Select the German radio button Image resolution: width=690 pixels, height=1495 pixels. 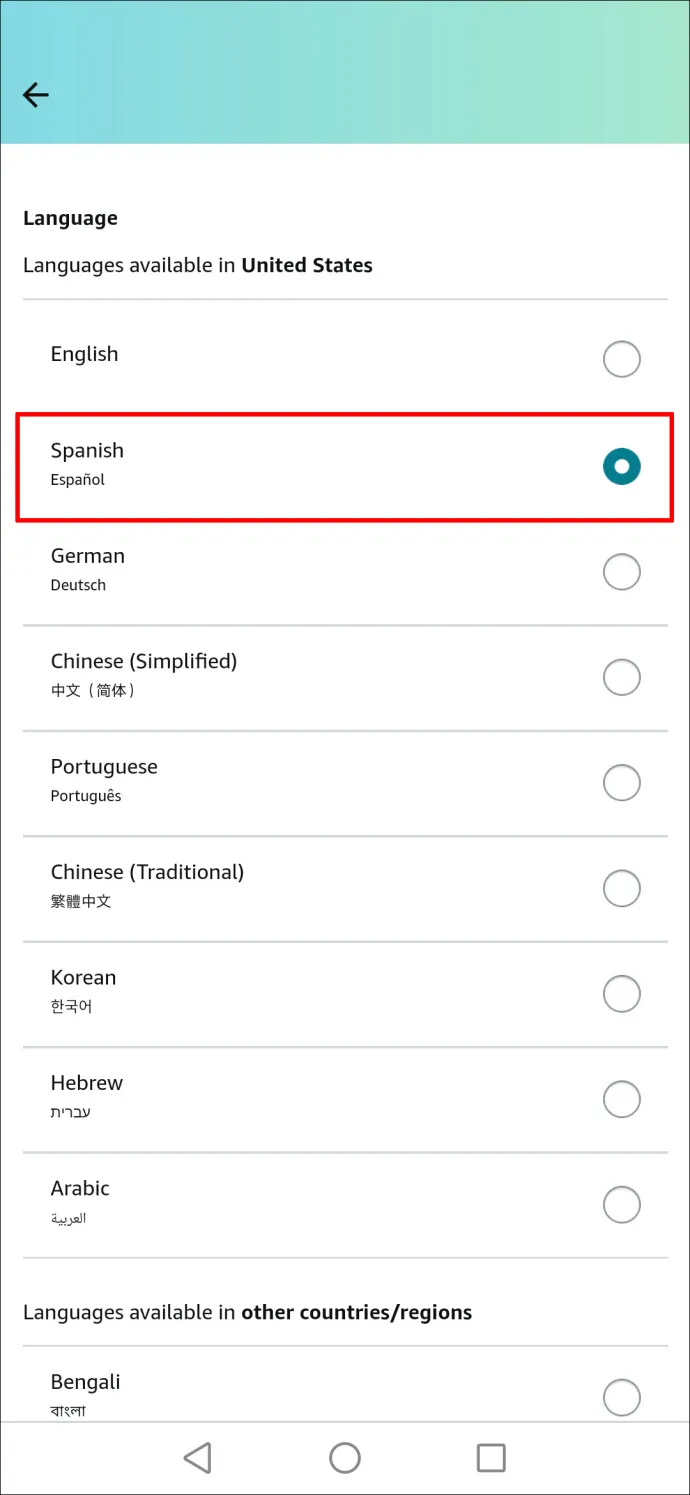[621, 572]
